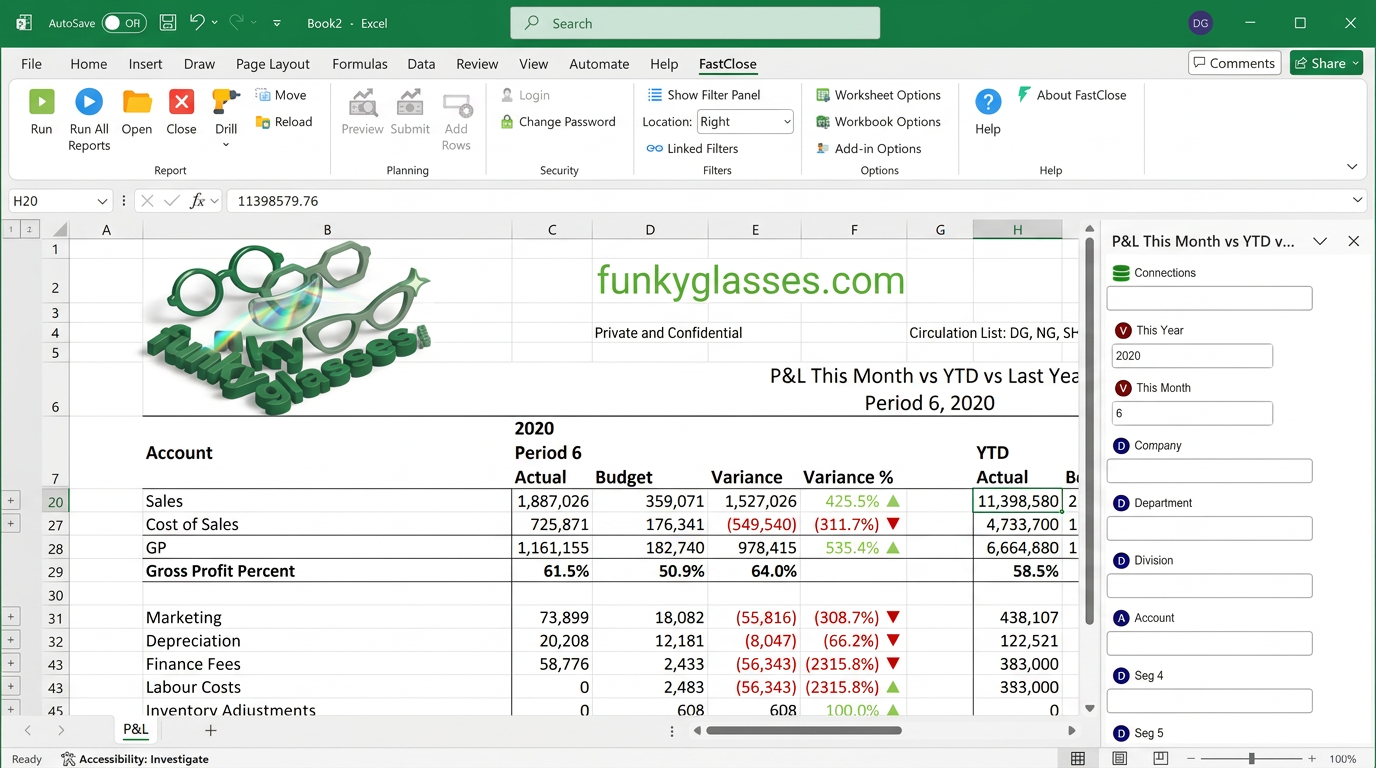Click the Search box in title bar

coord(695,23)
